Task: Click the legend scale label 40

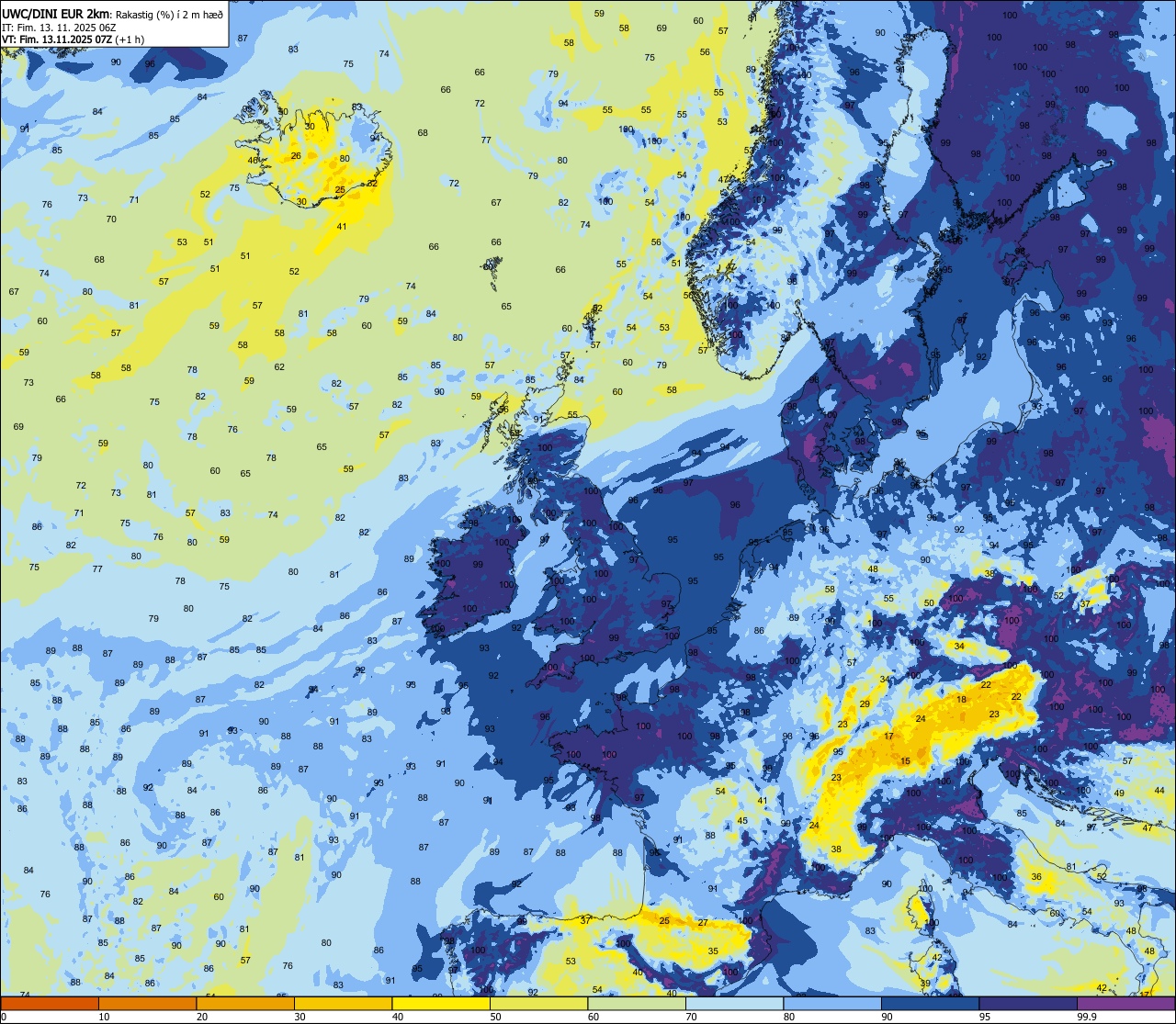Action: pos(398,1017)
